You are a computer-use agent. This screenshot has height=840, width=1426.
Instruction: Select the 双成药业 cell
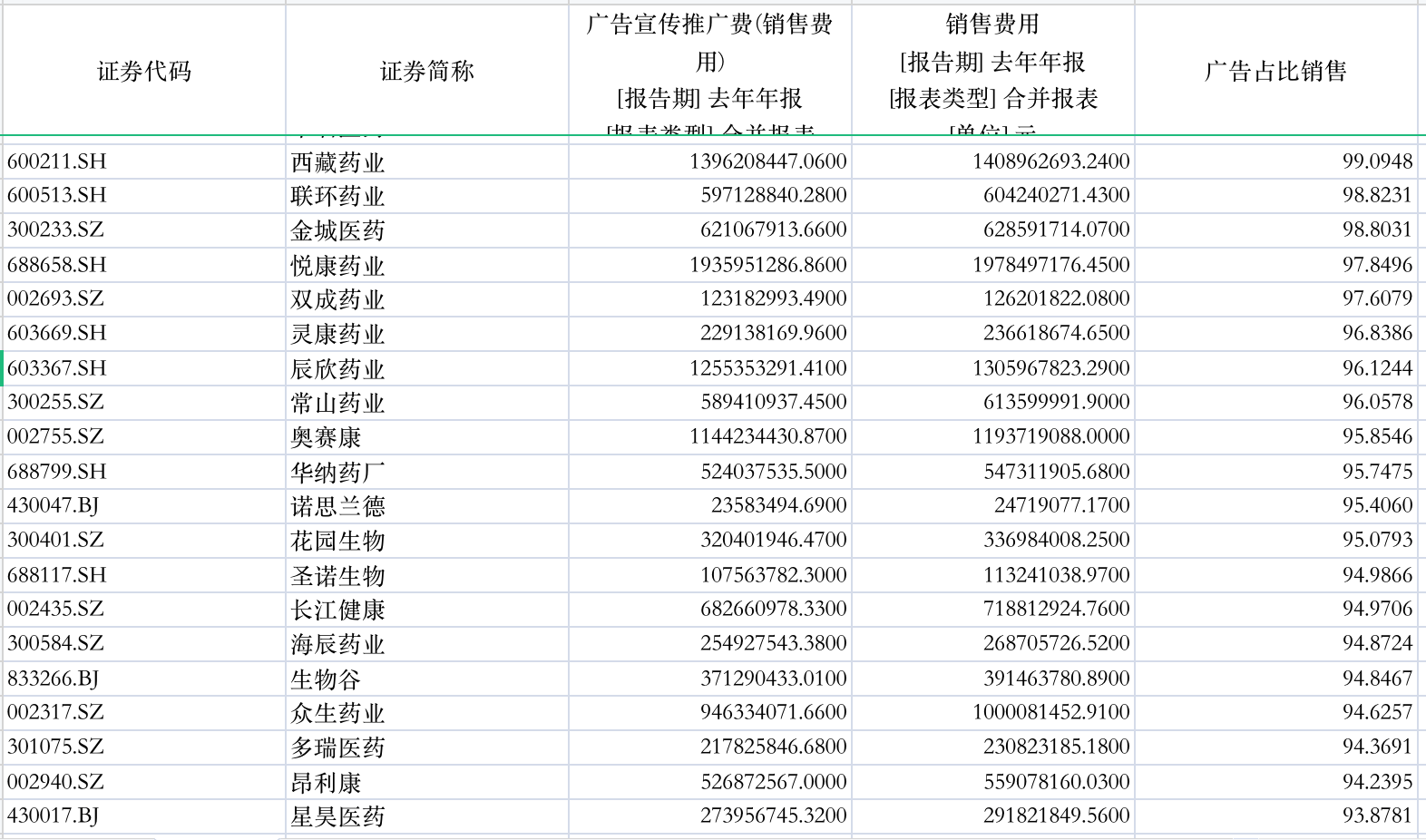click(426, 298)
